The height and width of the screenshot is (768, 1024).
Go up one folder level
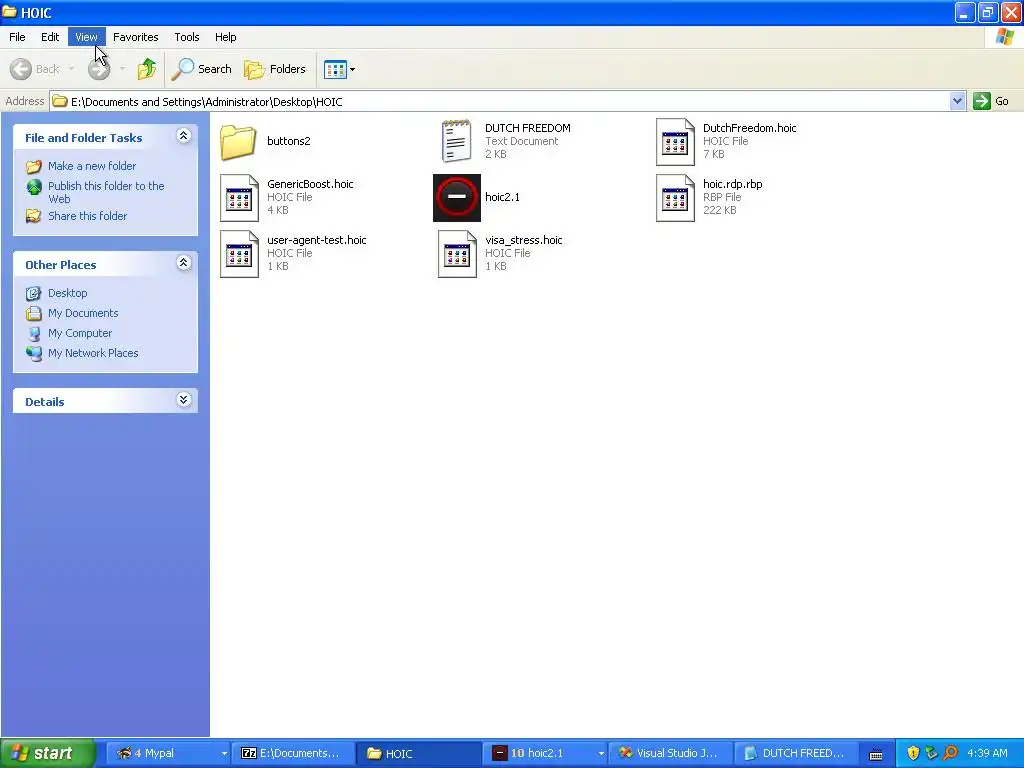147,69
